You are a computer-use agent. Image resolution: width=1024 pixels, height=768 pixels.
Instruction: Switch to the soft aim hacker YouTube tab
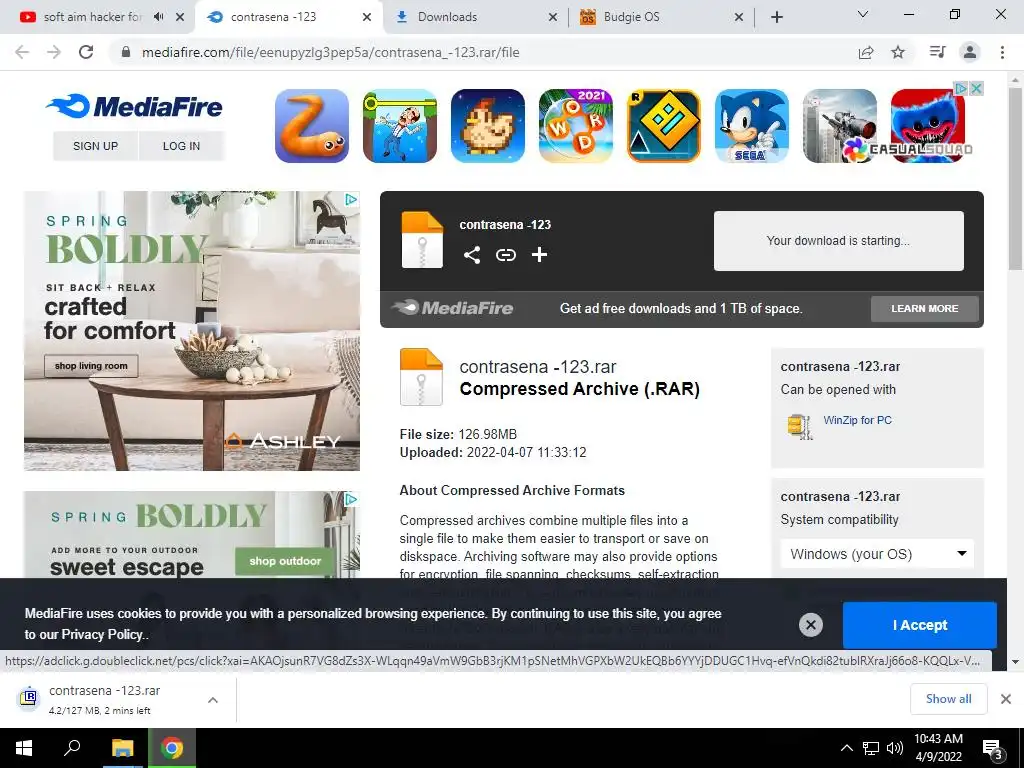pos(91,17)
